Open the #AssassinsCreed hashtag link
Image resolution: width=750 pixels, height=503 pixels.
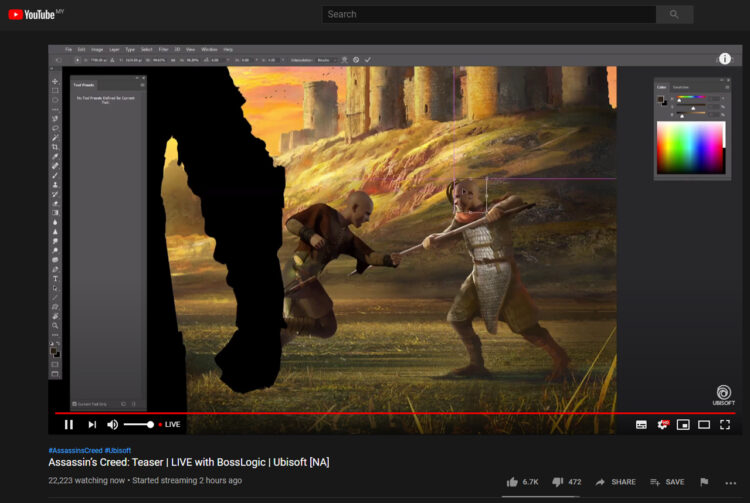[x=76, y=450]
